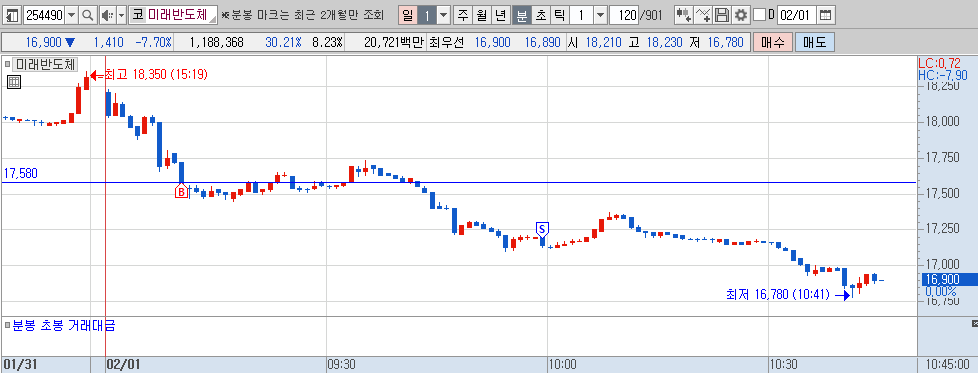The image size is (978, 373).
Task: Close the 거래대금 sub-panel
Action: click(975, 323)
